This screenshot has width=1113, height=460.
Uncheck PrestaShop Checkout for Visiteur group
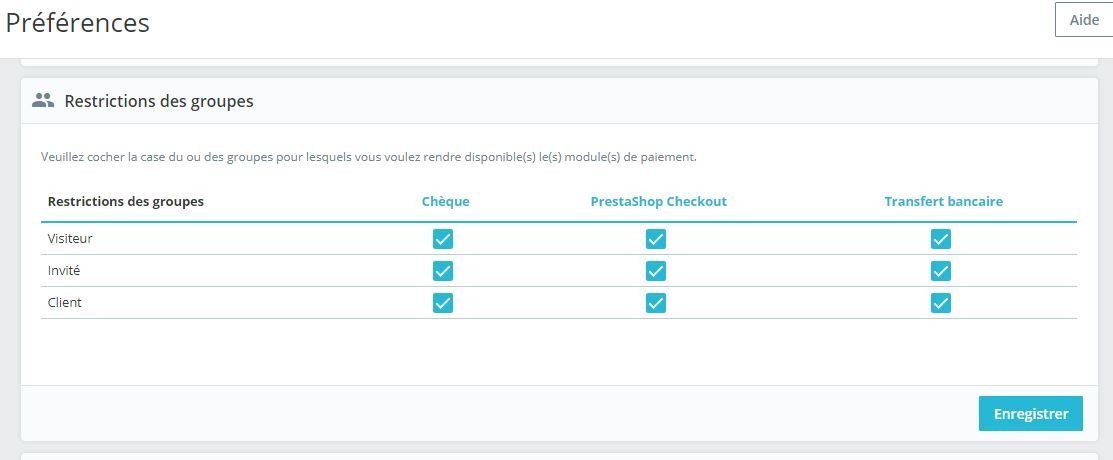point(656,239)
